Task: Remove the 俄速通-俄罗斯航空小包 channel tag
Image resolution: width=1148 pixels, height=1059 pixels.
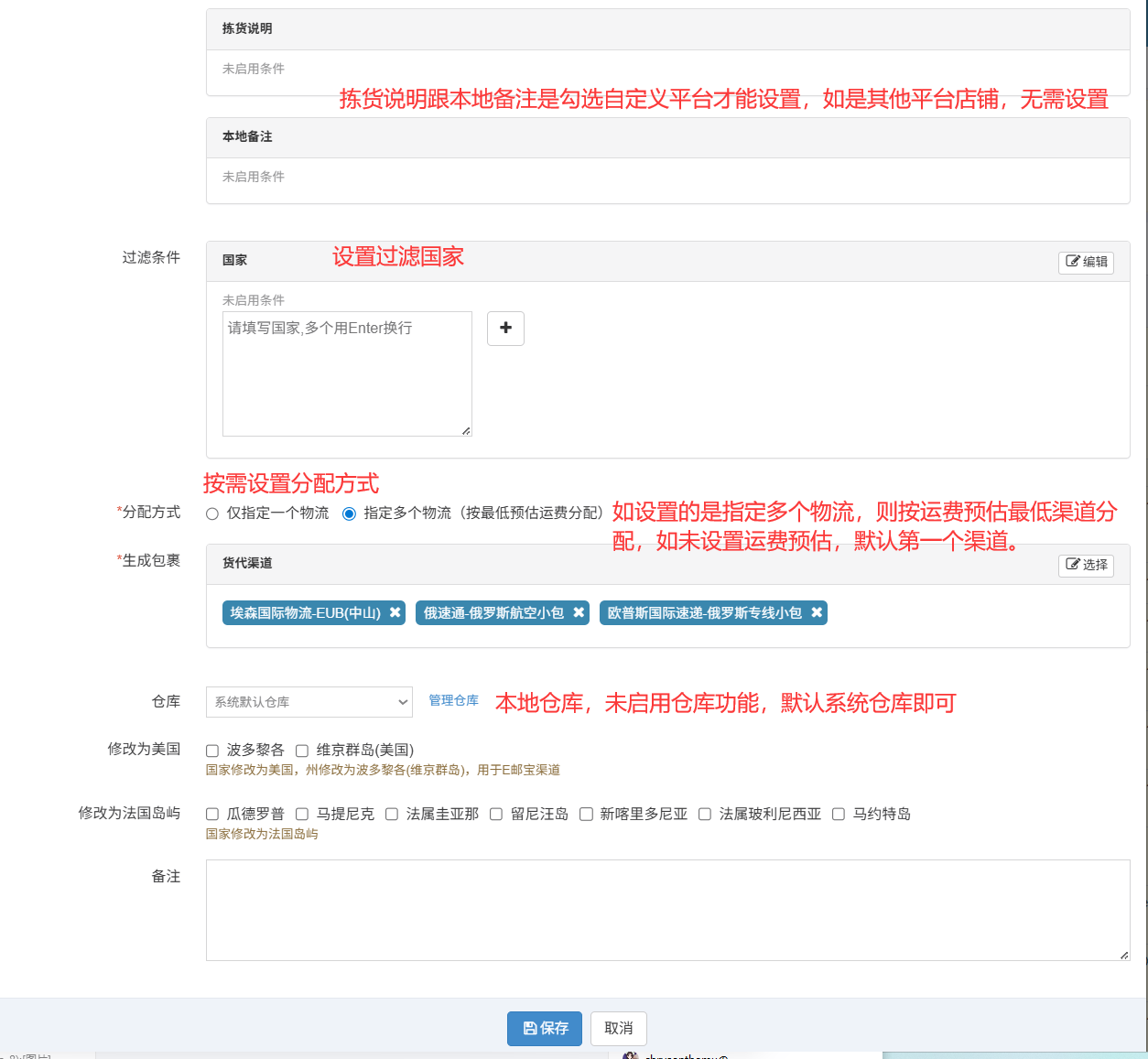Action: (x=579, y=612)
